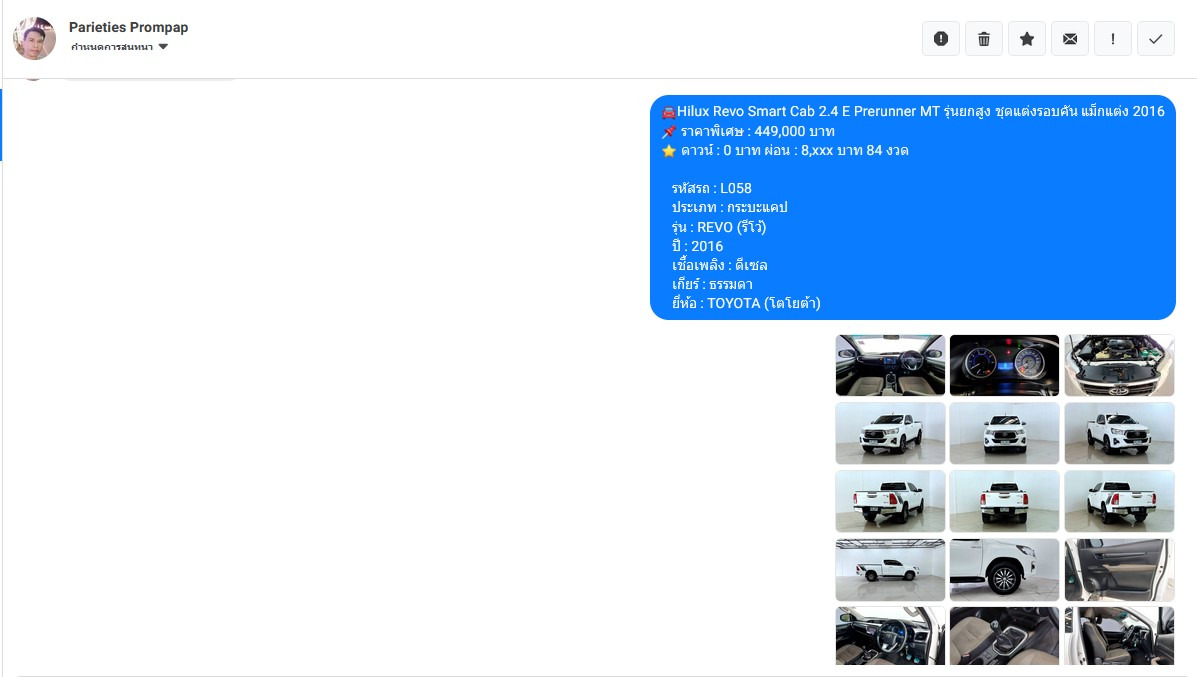Click the down payment line '0 บาท ผ่อน : 8,xxx'
The width and height of the screenshot is (1197, 677).
pyautogui.click(x=785, y=150)
